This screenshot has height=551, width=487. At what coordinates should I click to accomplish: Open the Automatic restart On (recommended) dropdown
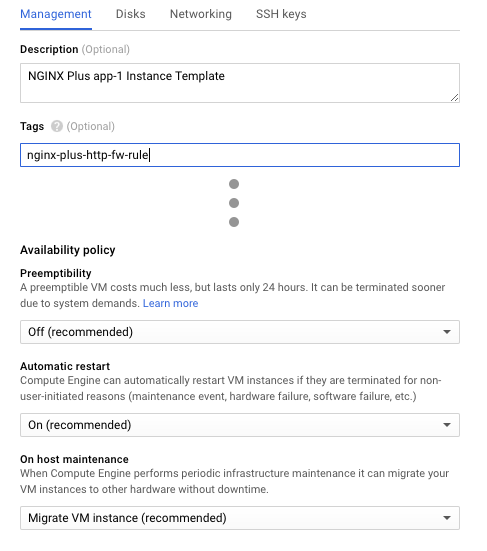point(240,425)
